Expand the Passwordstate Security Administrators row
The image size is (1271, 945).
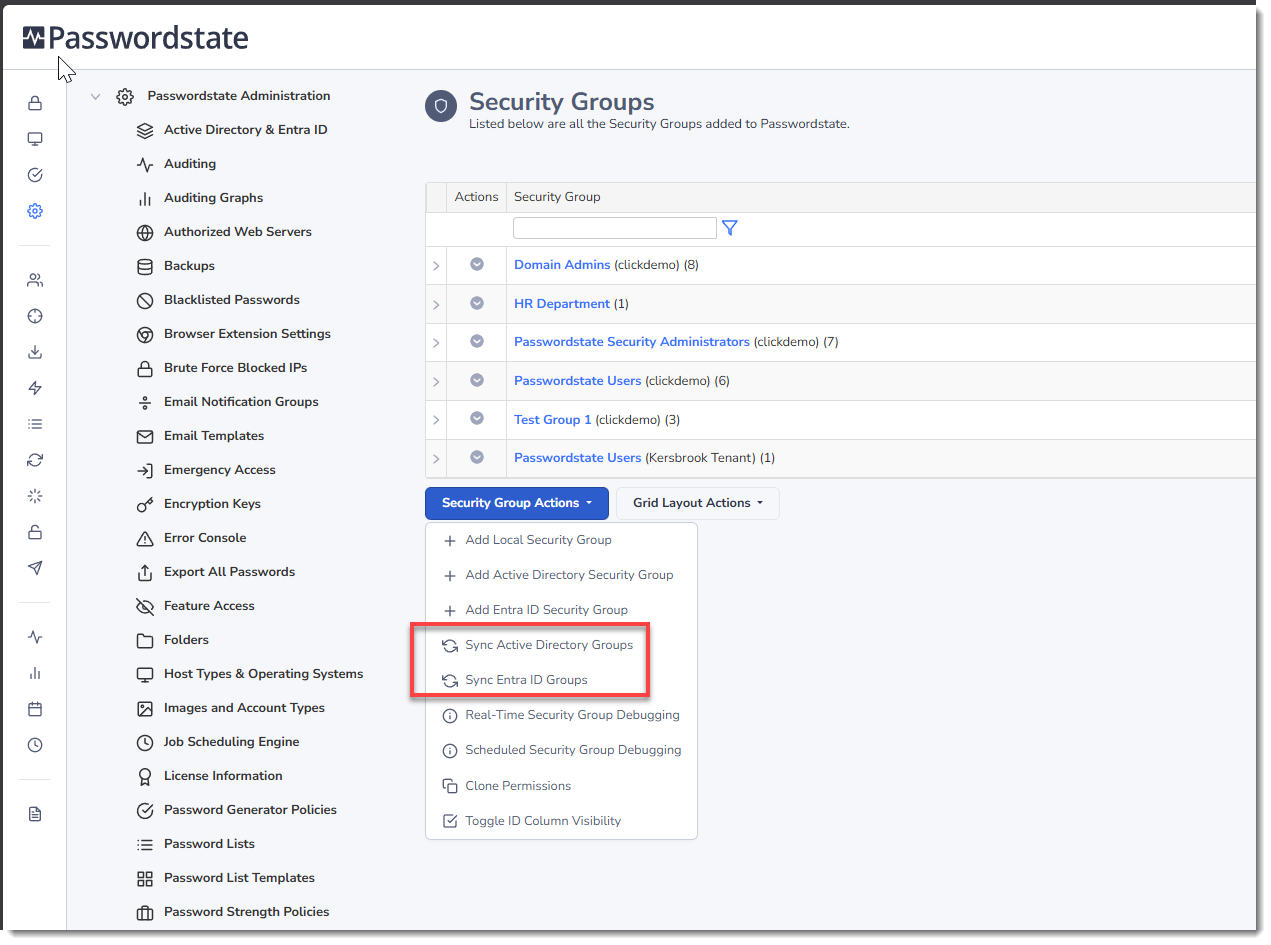[x=436, y=343]
